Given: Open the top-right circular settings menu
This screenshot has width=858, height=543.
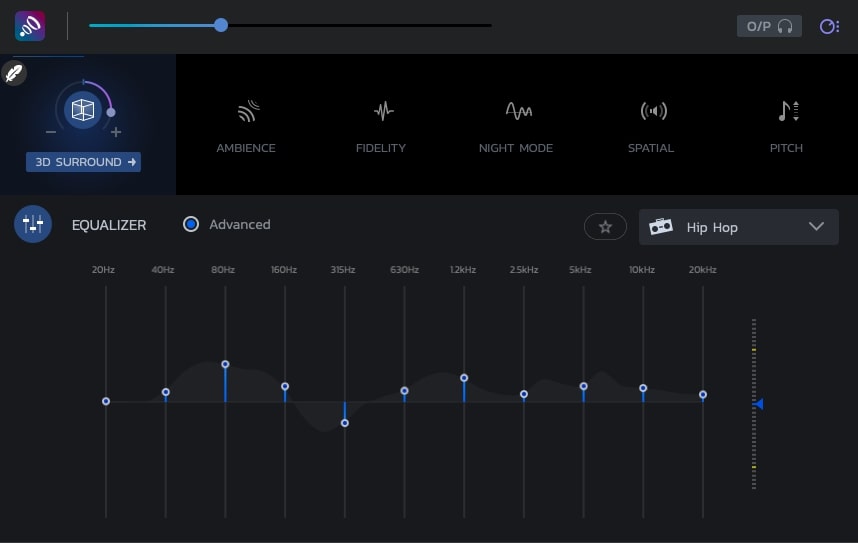Looking at the screenshot, I should (x=829, y=26).
